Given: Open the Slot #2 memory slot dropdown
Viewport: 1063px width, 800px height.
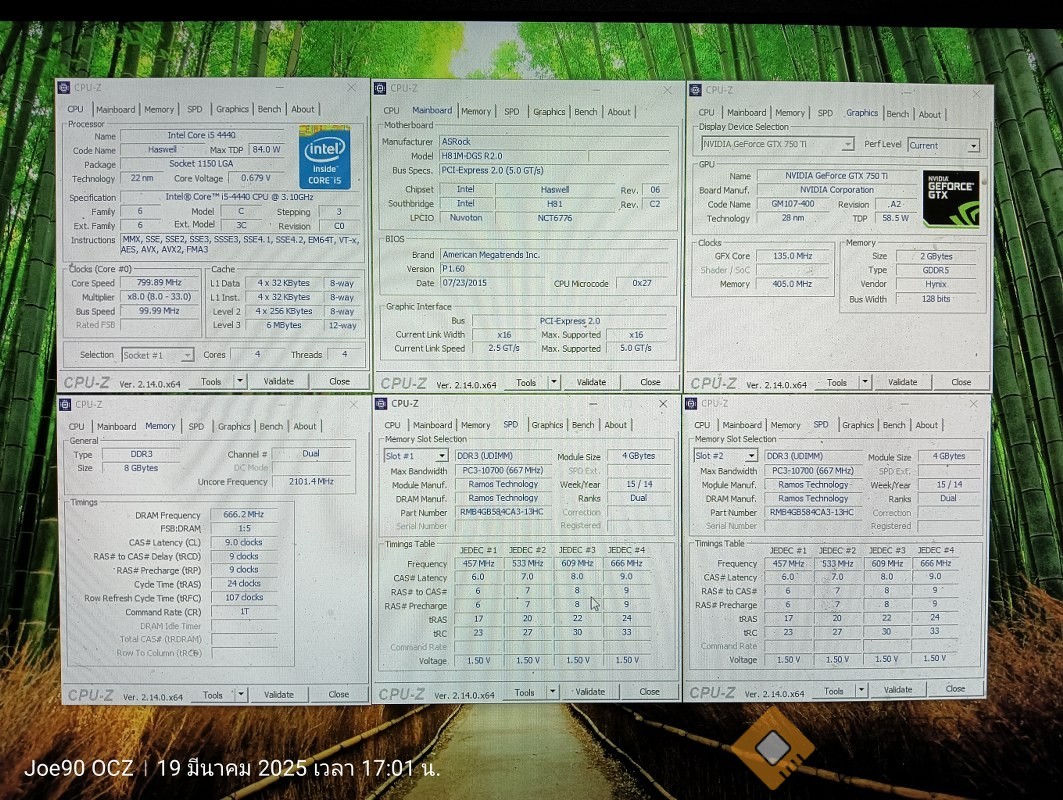Looking at the screenshot, I should (751, 456).
